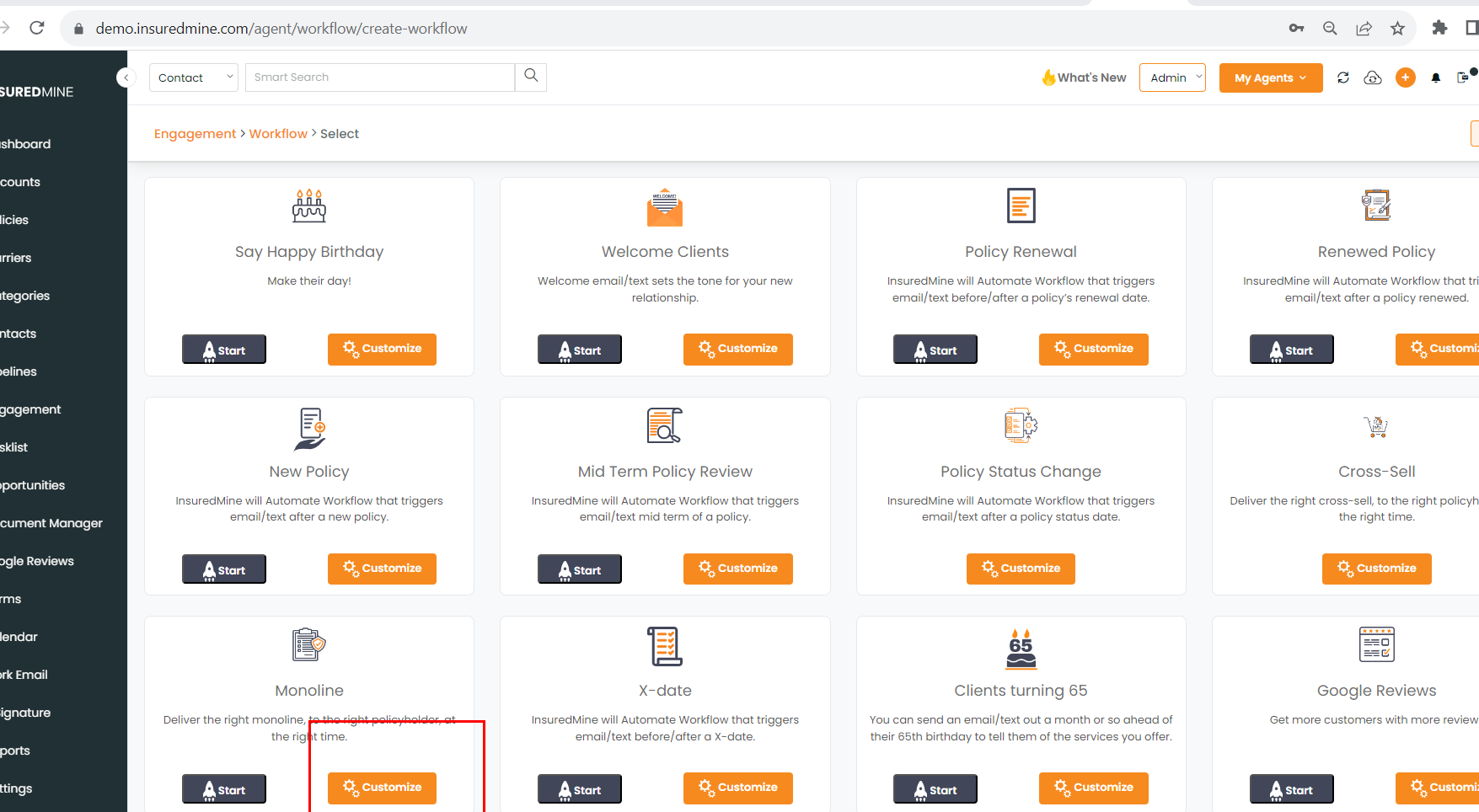Click the Cross-Sell shopping cart icon
This screenshot has height=812, width=1479.
[1376, 426]
